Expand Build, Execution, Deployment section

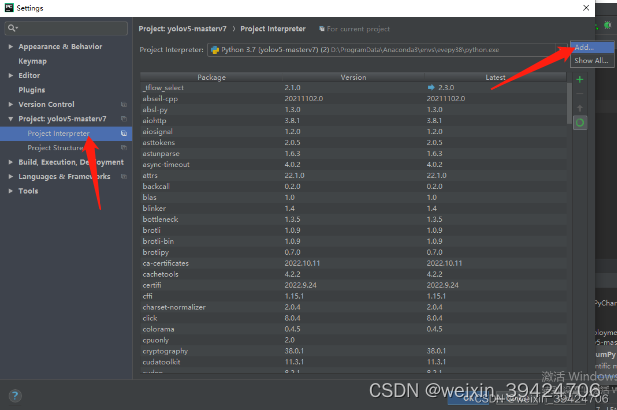(x=11, y=162)
